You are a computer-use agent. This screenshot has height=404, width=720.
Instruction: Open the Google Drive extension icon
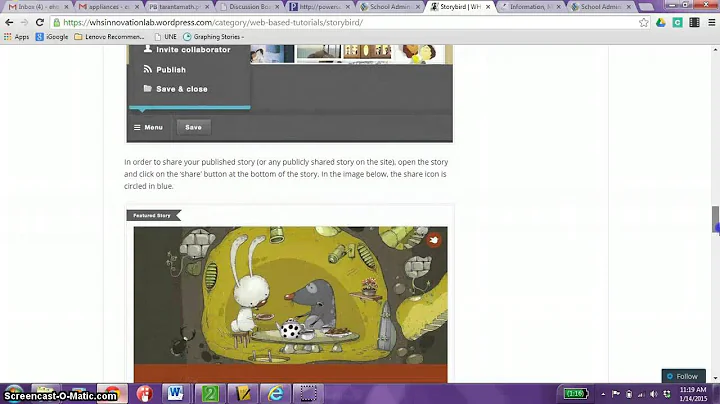(x=661, y=22)
